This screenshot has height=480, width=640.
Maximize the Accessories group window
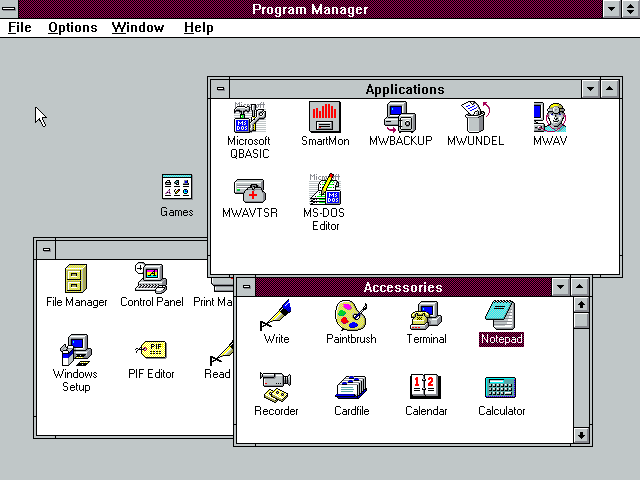tap(580, 287)
